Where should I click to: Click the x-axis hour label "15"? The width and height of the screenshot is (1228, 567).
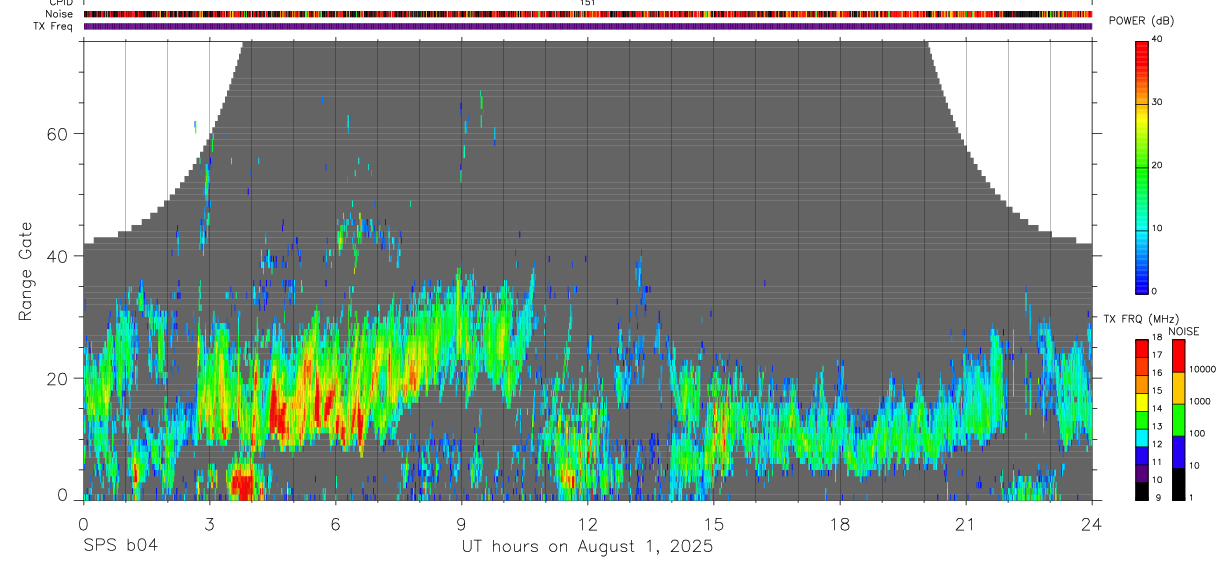coord(714,523)
